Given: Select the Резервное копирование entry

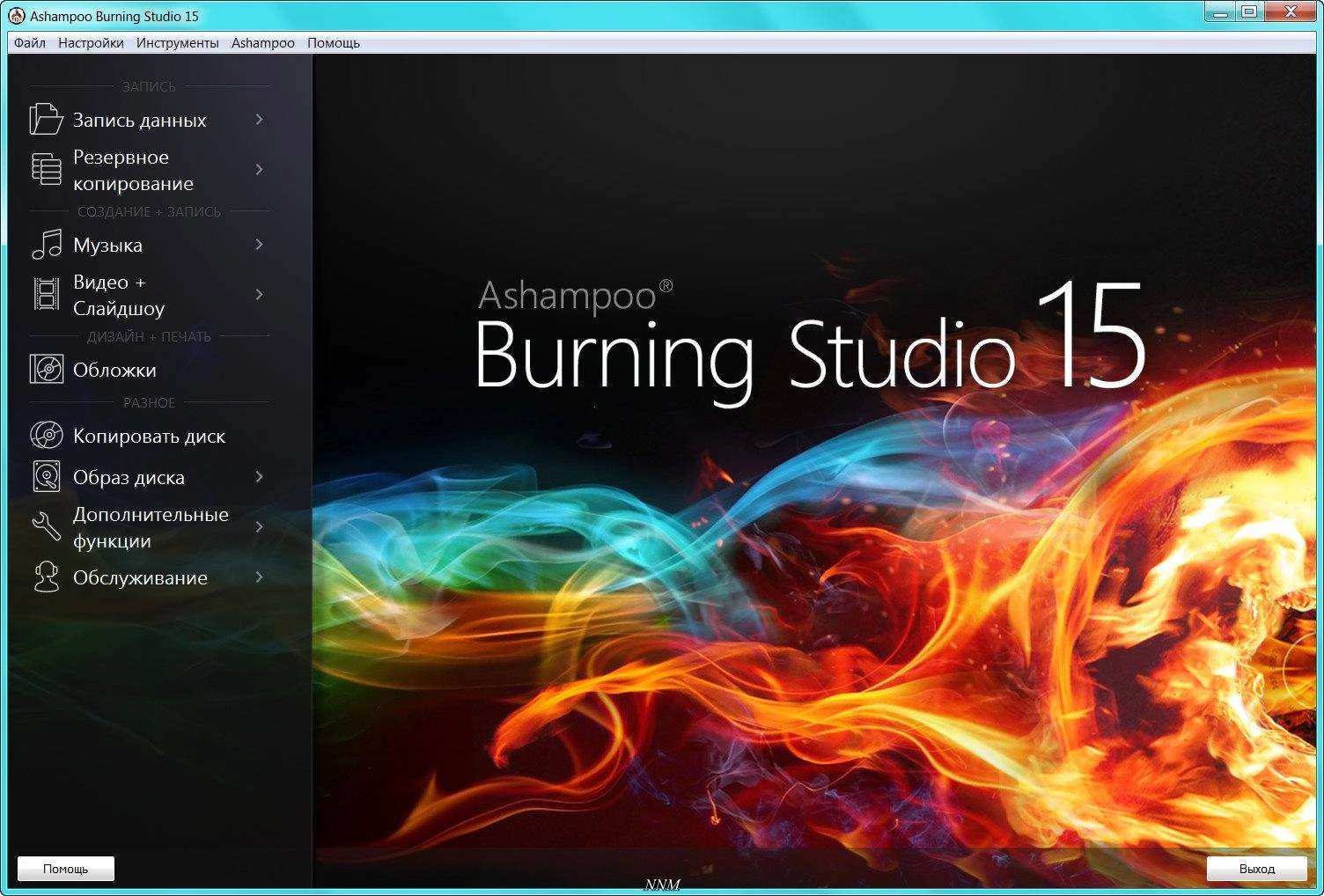Looking at the screenshot, I should 148,170.
